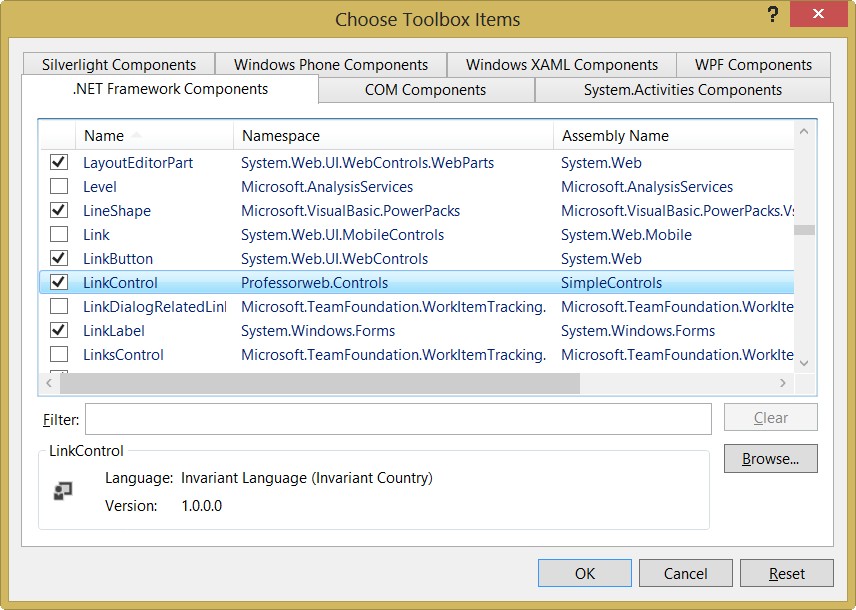
Task: Switch to the COM Components tab
Action: [426, 90]
